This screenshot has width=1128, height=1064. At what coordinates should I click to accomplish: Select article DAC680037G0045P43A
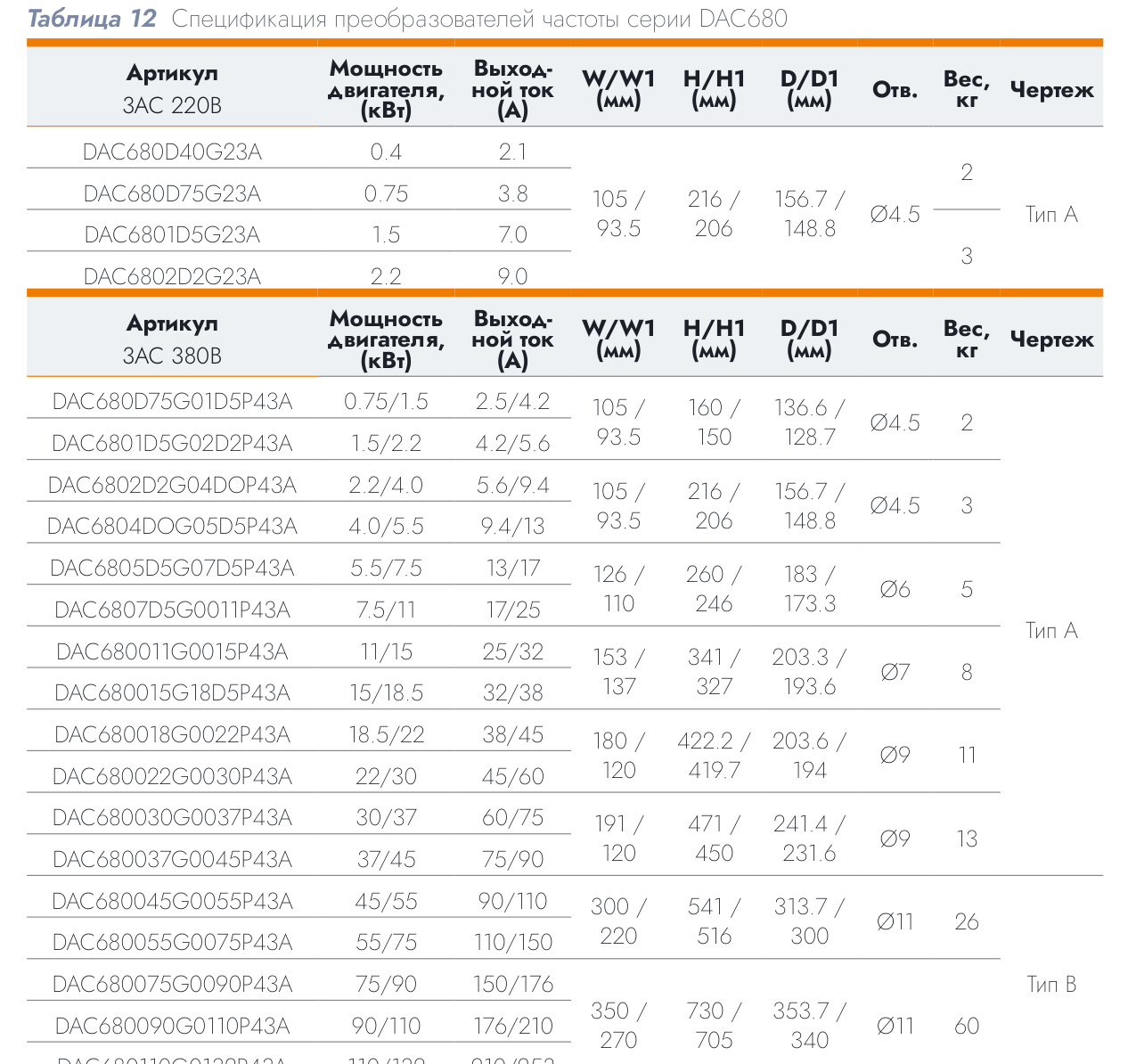172,860
